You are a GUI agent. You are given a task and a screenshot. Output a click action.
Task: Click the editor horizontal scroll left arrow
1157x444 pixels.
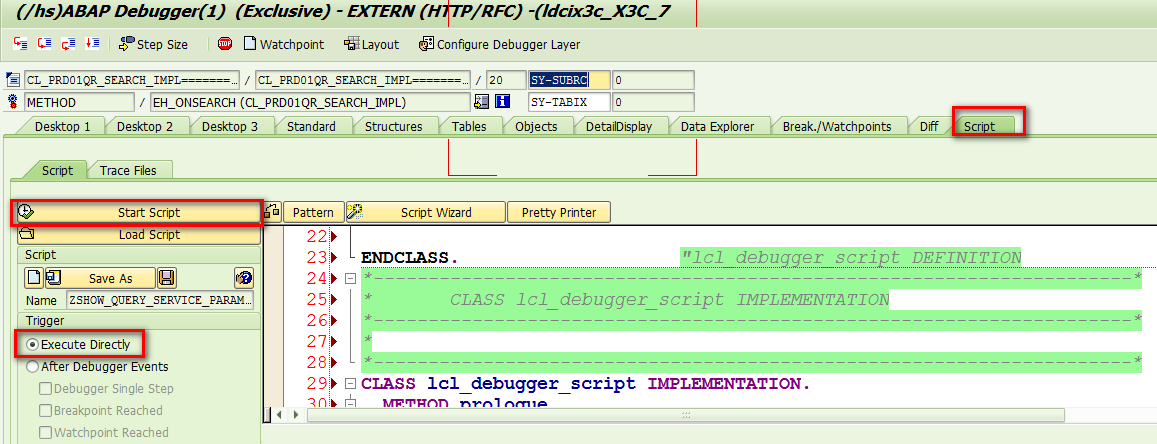280,415
